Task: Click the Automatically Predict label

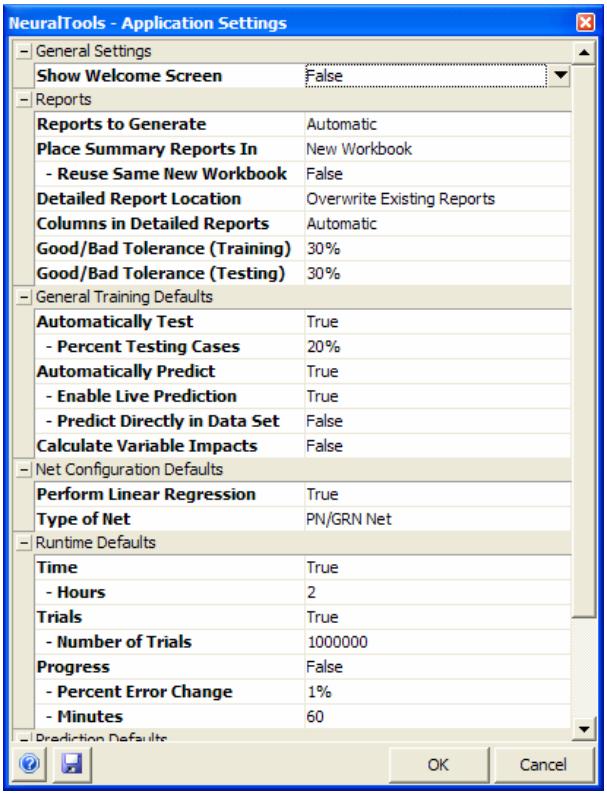Action: (126, 371)
